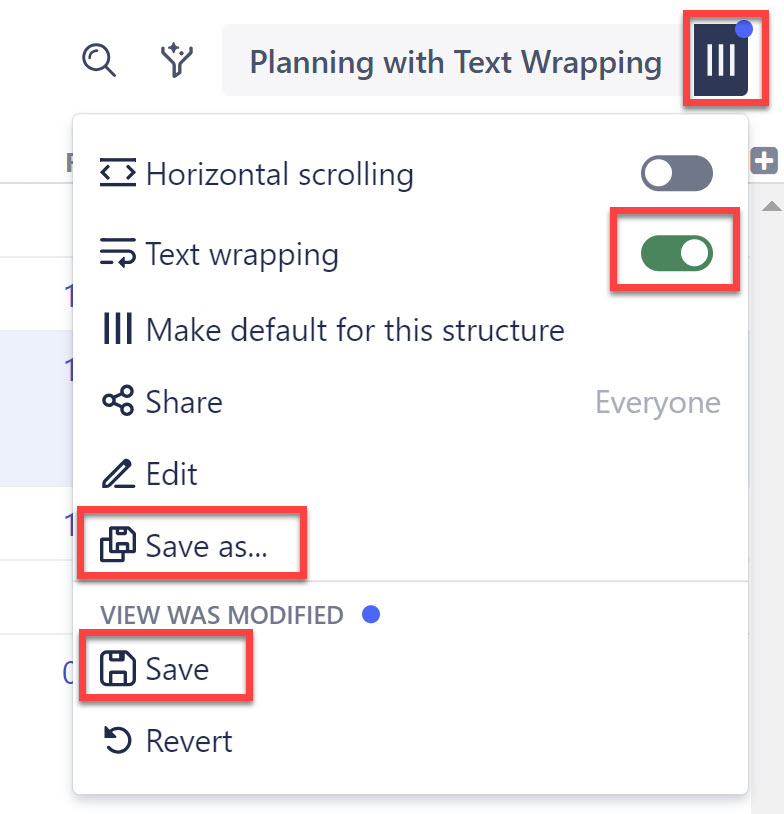Select the quick transformations wand icon
This screenshot has height=814, width=784.
pos(177,61)
